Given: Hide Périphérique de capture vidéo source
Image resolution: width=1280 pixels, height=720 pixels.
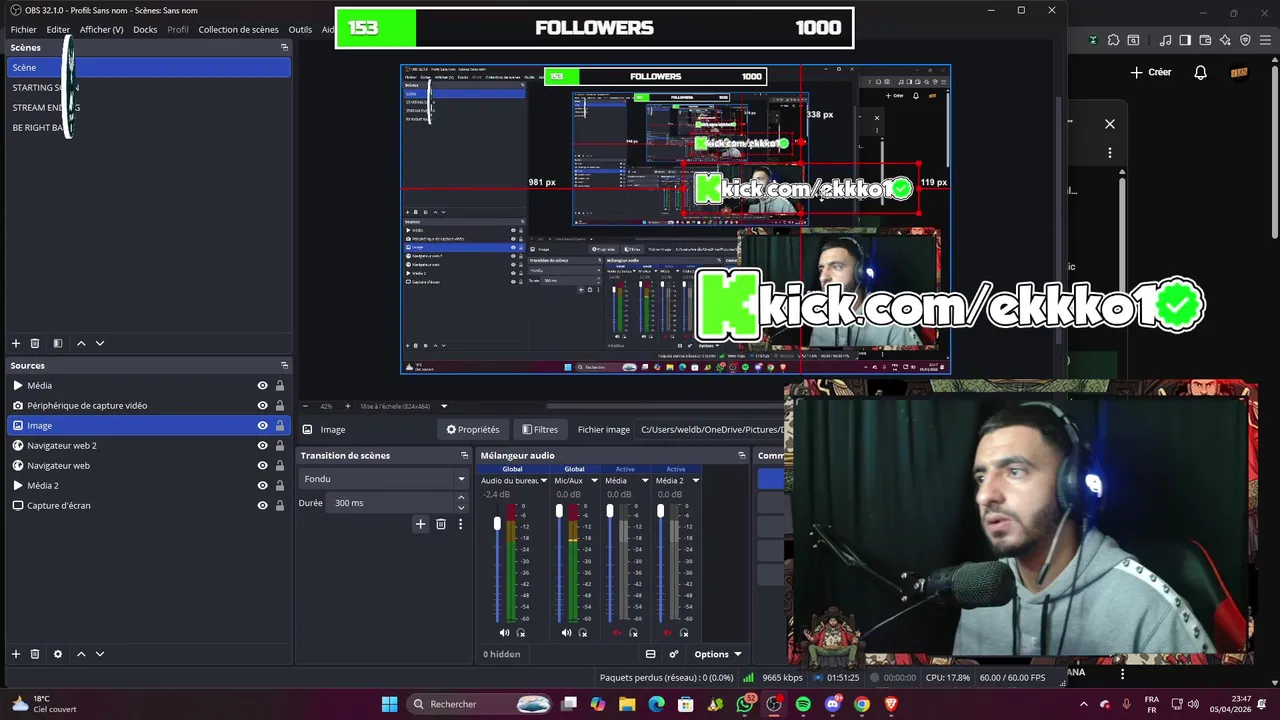Looking at the screenshot, I should (x=262, y=405).
